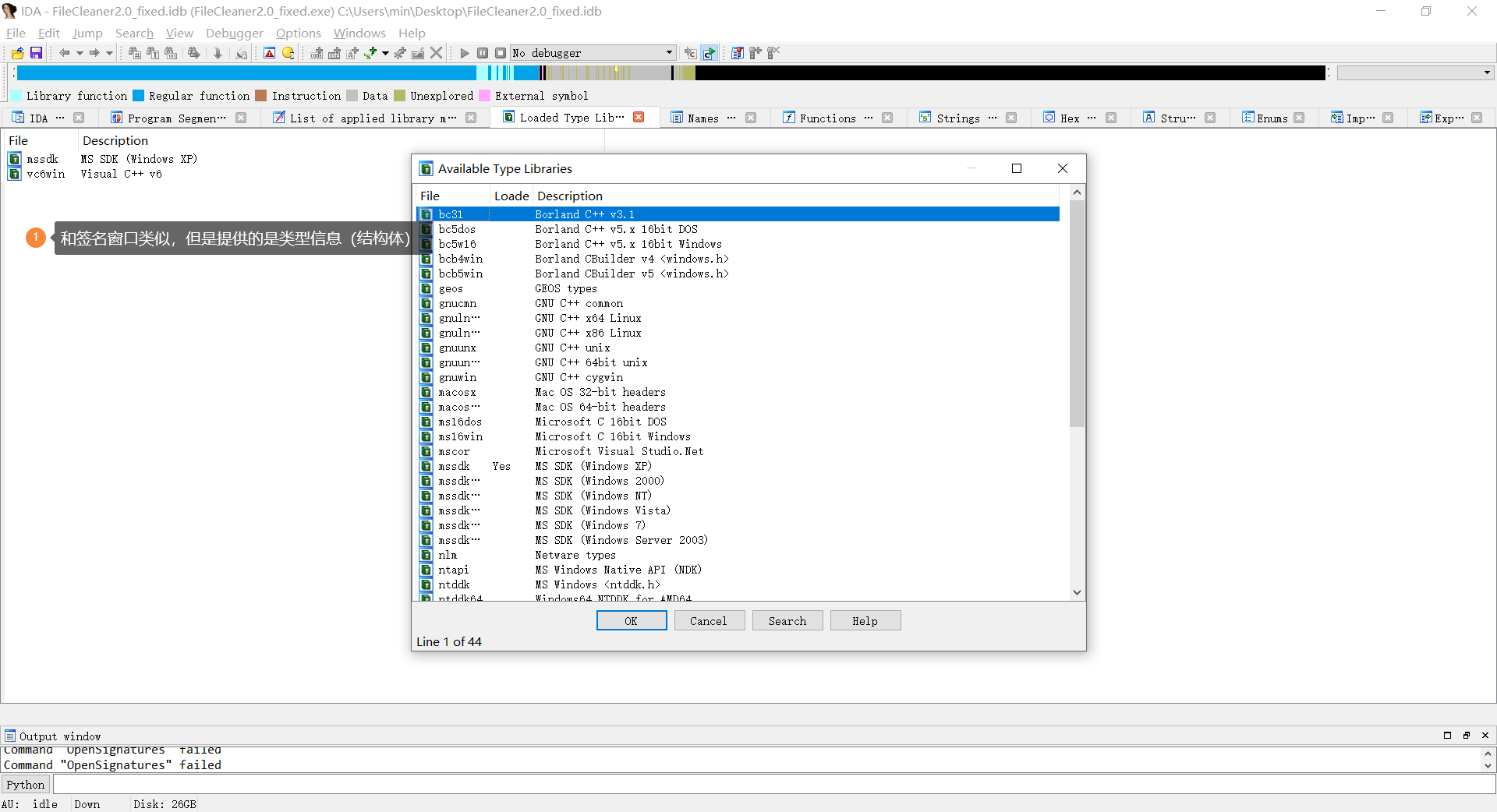The width and height of the screenshot is (1497, 812).
Task: Maximize the Output window panel
Action: [x=1447, y=735]
